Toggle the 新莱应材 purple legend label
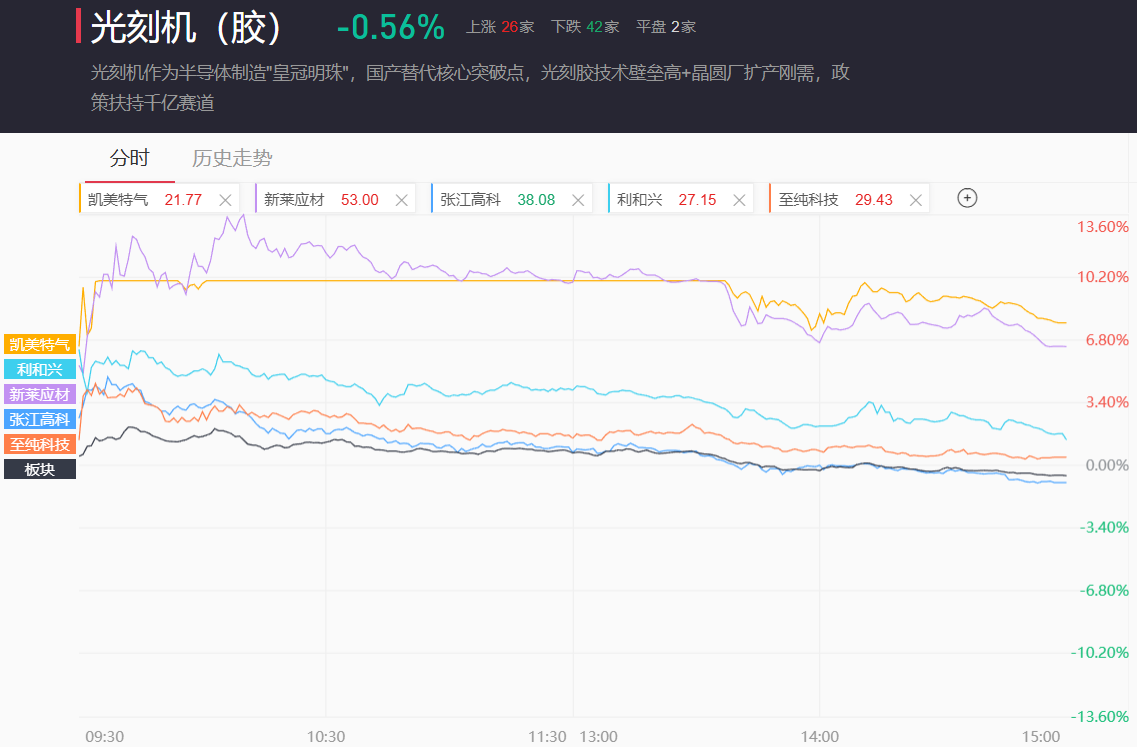This screenshot has width=1137, height=747. click(40, 394)
